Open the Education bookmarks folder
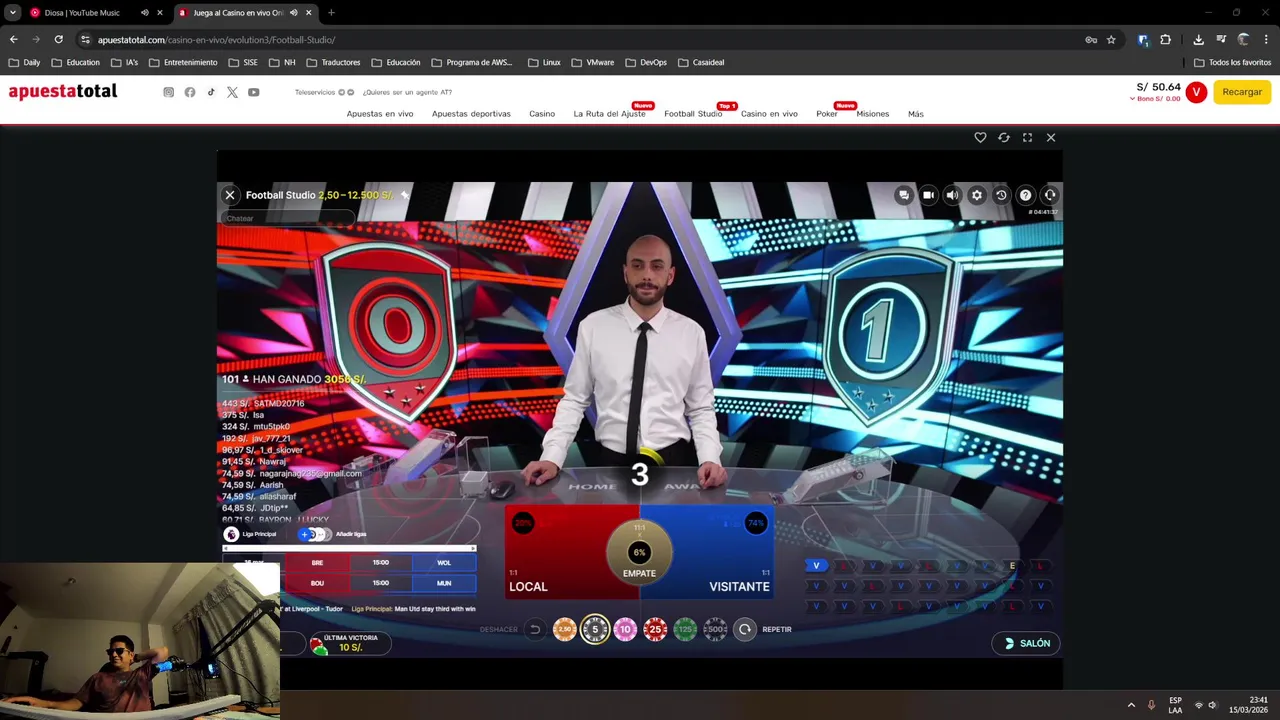 click(75, 62)
